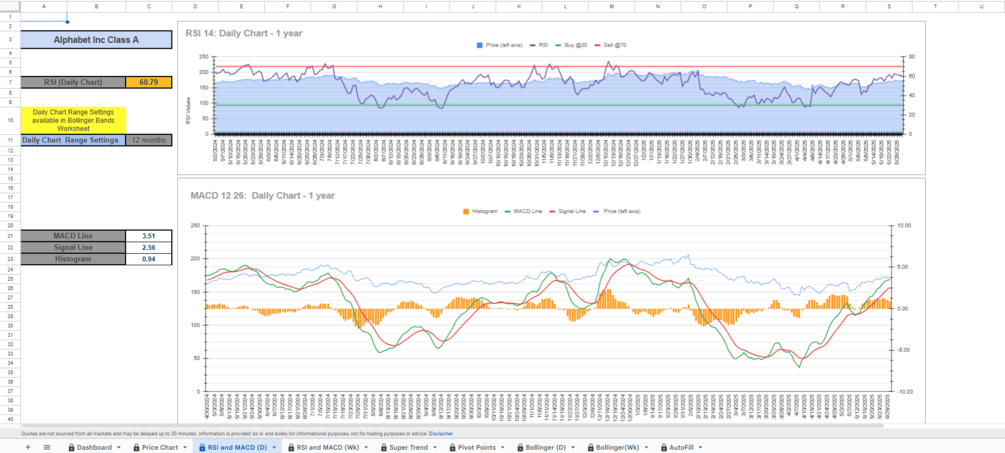Select row 40 header
The height and width of the screenshot is (453, 1005).
pyautogui.click(x=10, y=419)
